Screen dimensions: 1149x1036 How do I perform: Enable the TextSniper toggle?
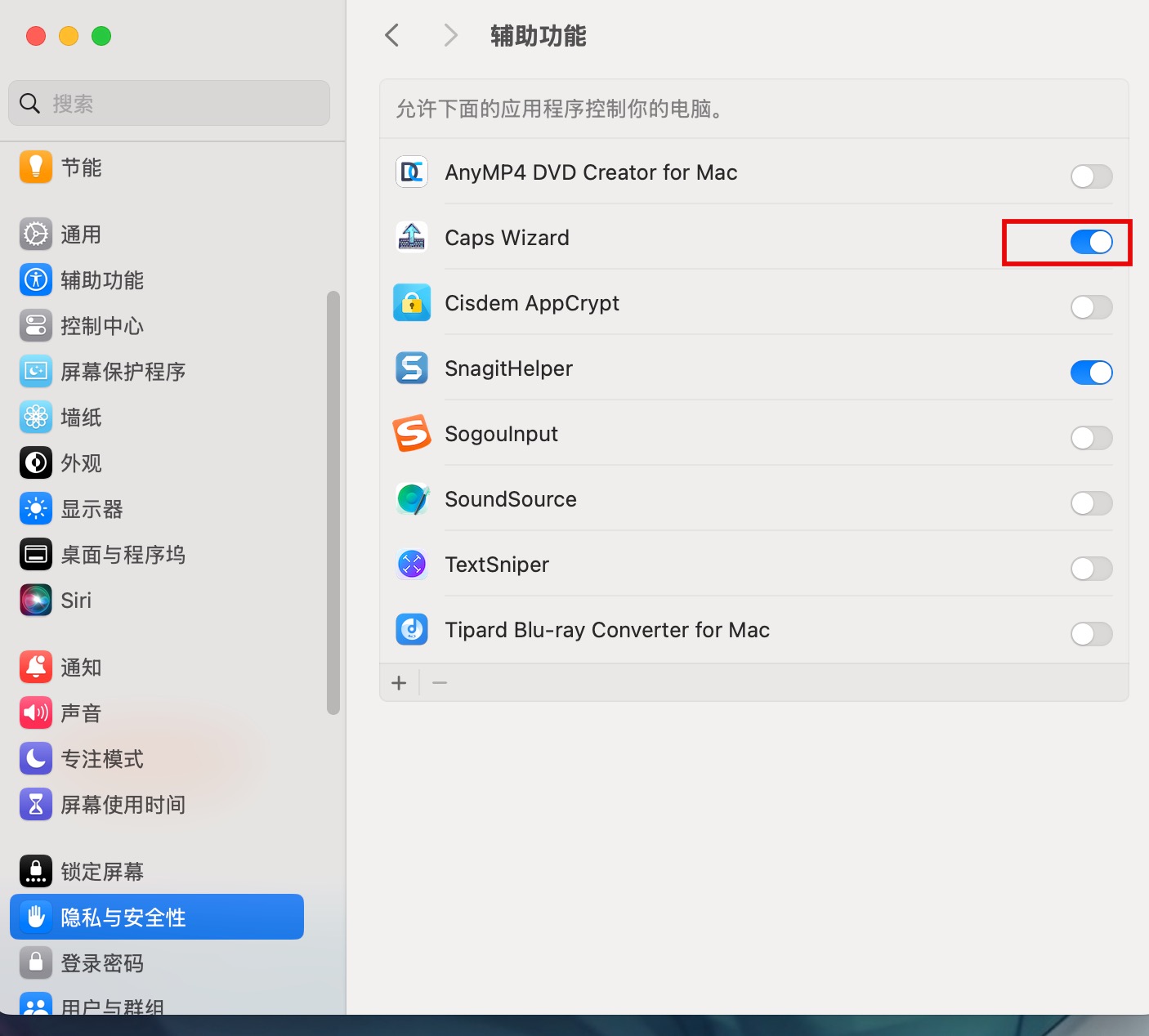[1092, 569]
